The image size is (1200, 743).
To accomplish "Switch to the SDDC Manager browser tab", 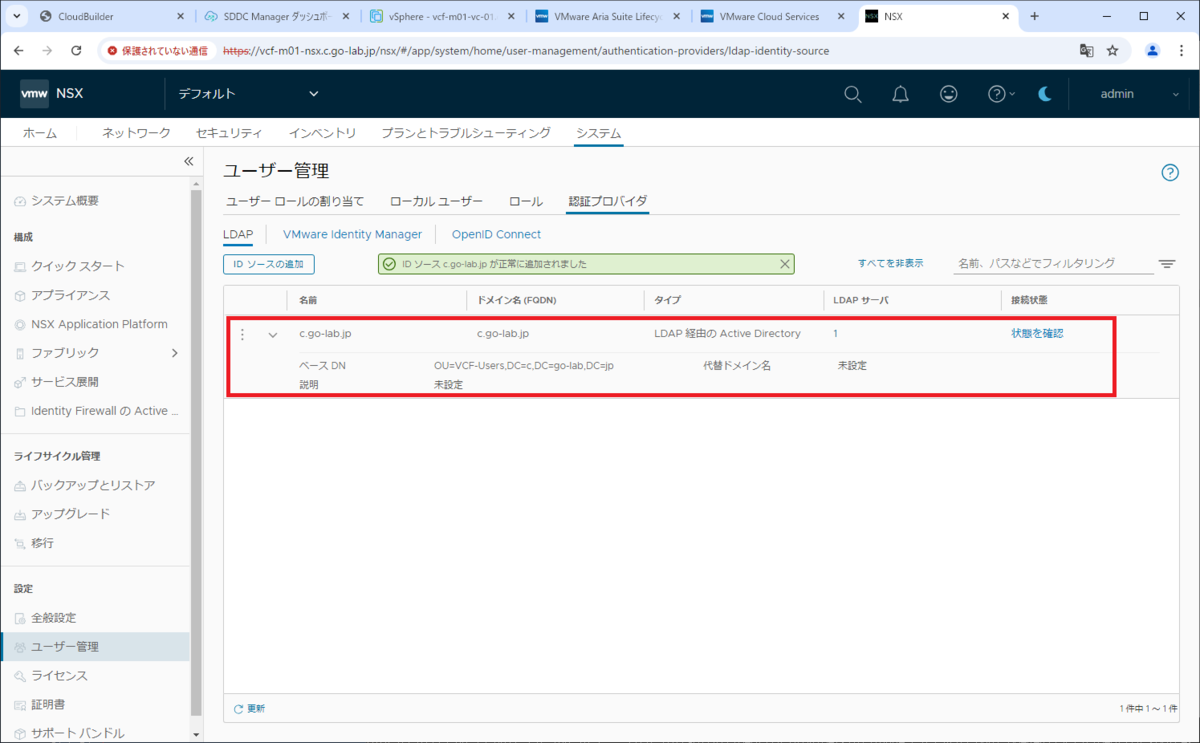I will [277, 16].
